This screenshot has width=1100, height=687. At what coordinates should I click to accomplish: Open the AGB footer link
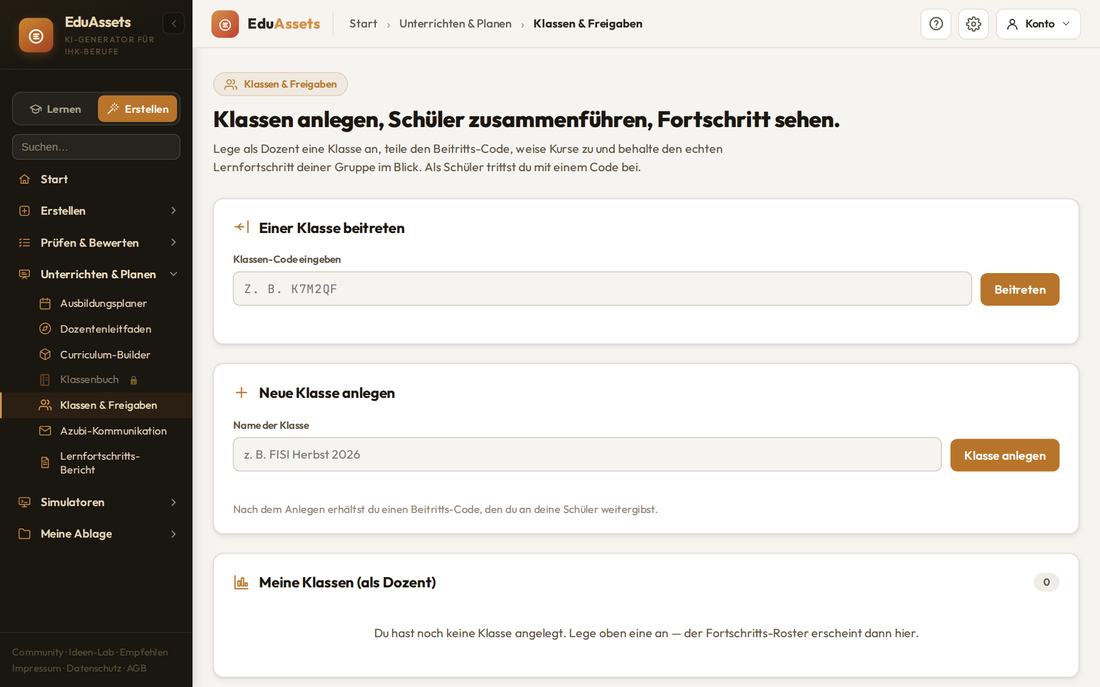(137, 668)
